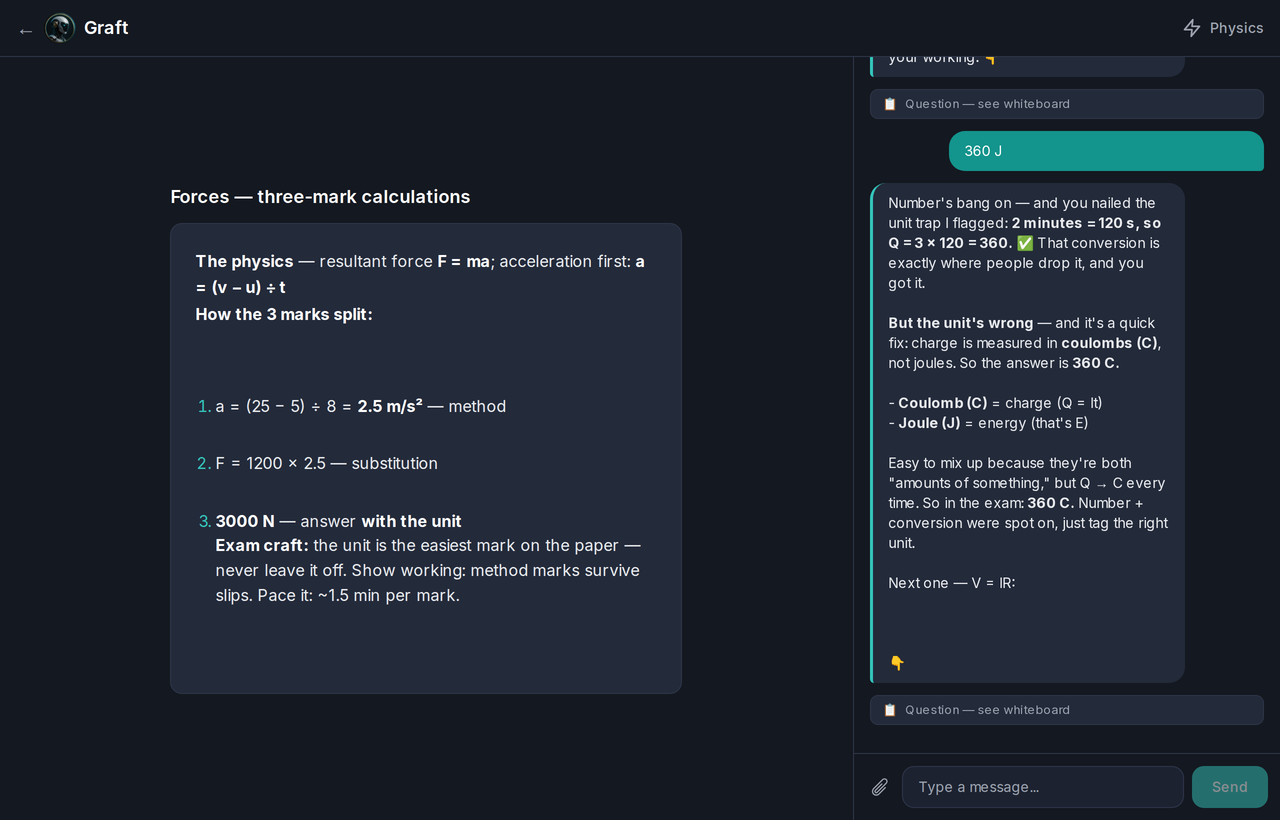Click the paperclip attachment icon
Viewport: 1280px width, 820px height.
click(x=880, y=787)
